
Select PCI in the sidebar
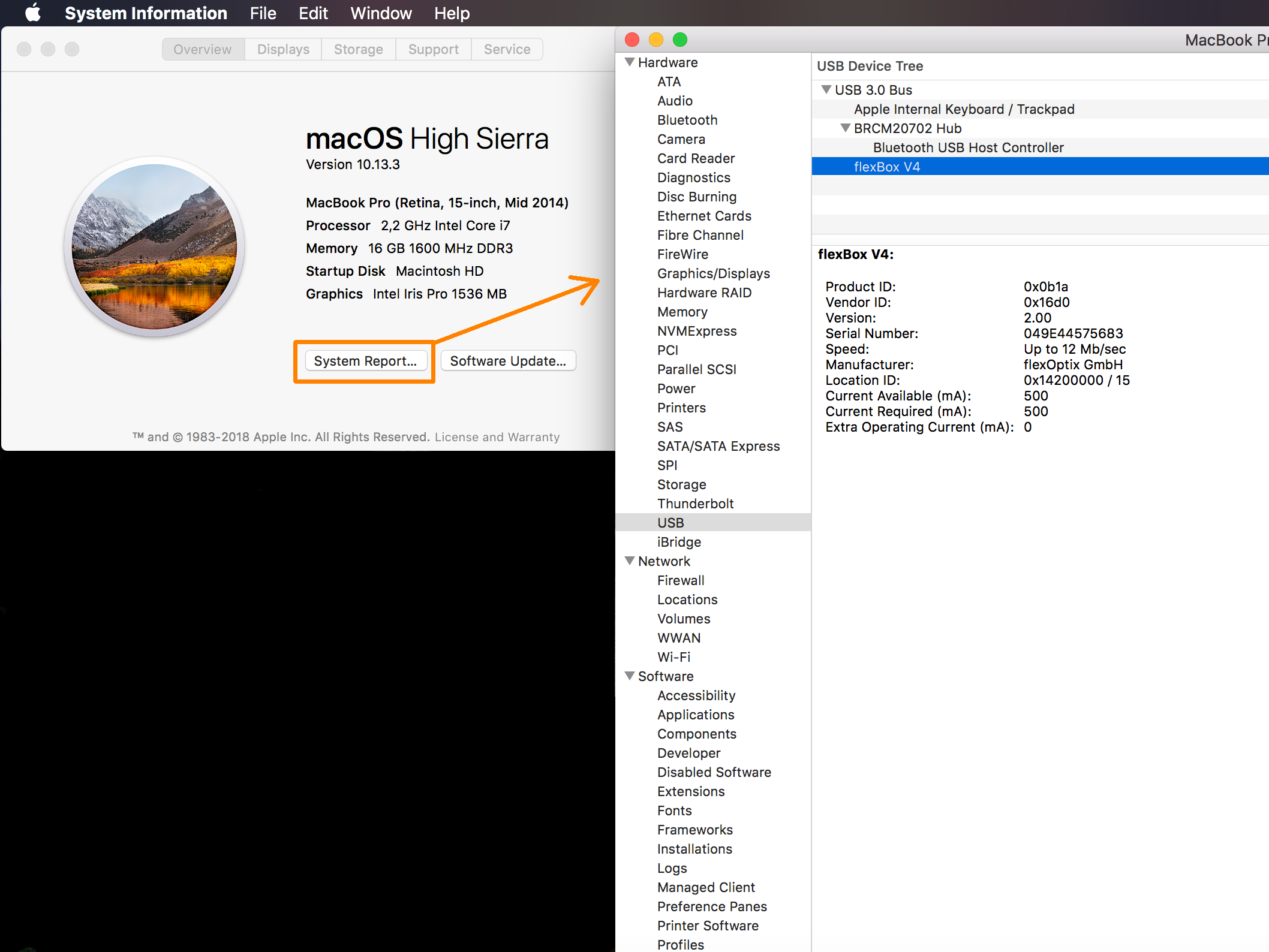click(x=667, y=350)
